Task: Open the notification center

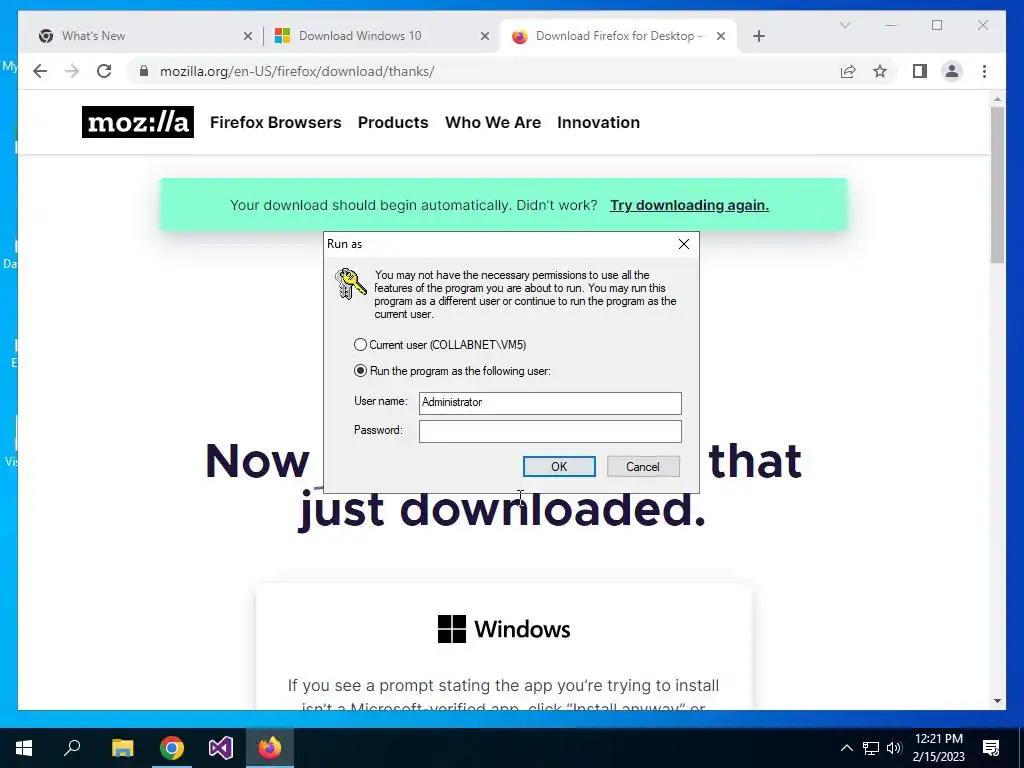Action: click(991, 748)
